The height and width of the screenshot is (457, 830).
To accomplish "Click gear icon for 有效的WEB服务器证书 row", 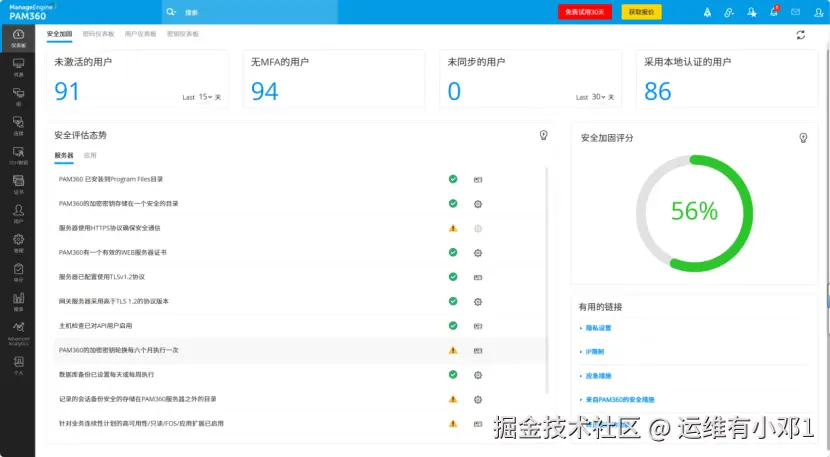I will point(477,253).
